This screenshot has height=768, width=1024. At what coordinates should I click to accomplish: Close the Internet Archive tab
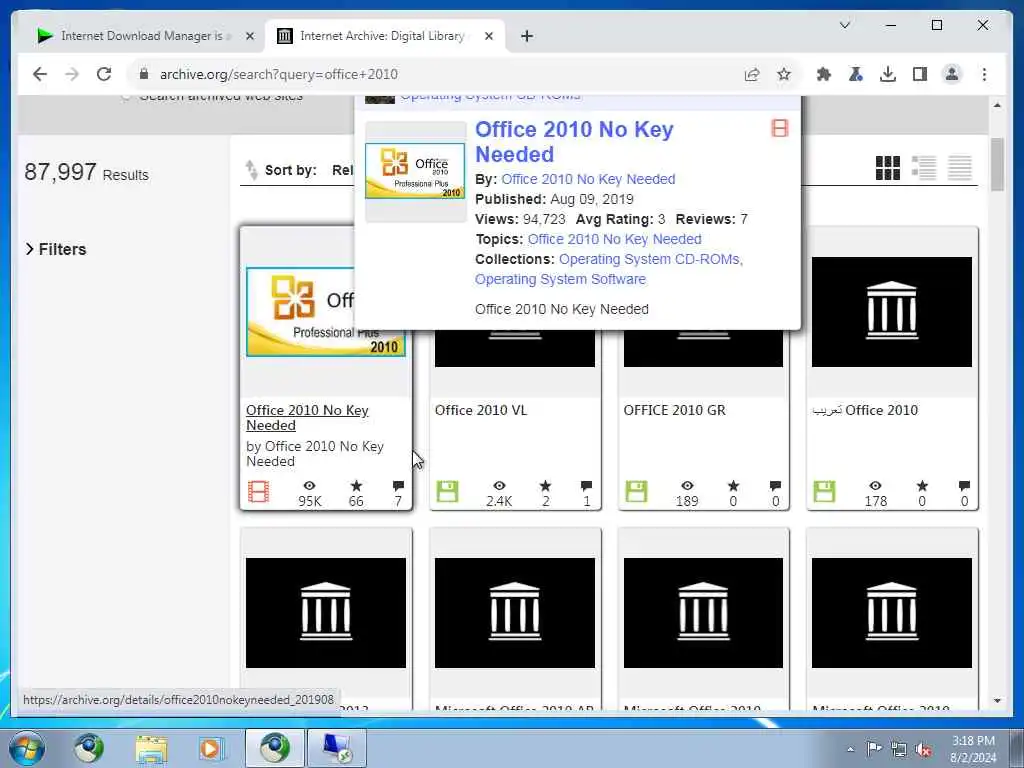pos(488,36)
